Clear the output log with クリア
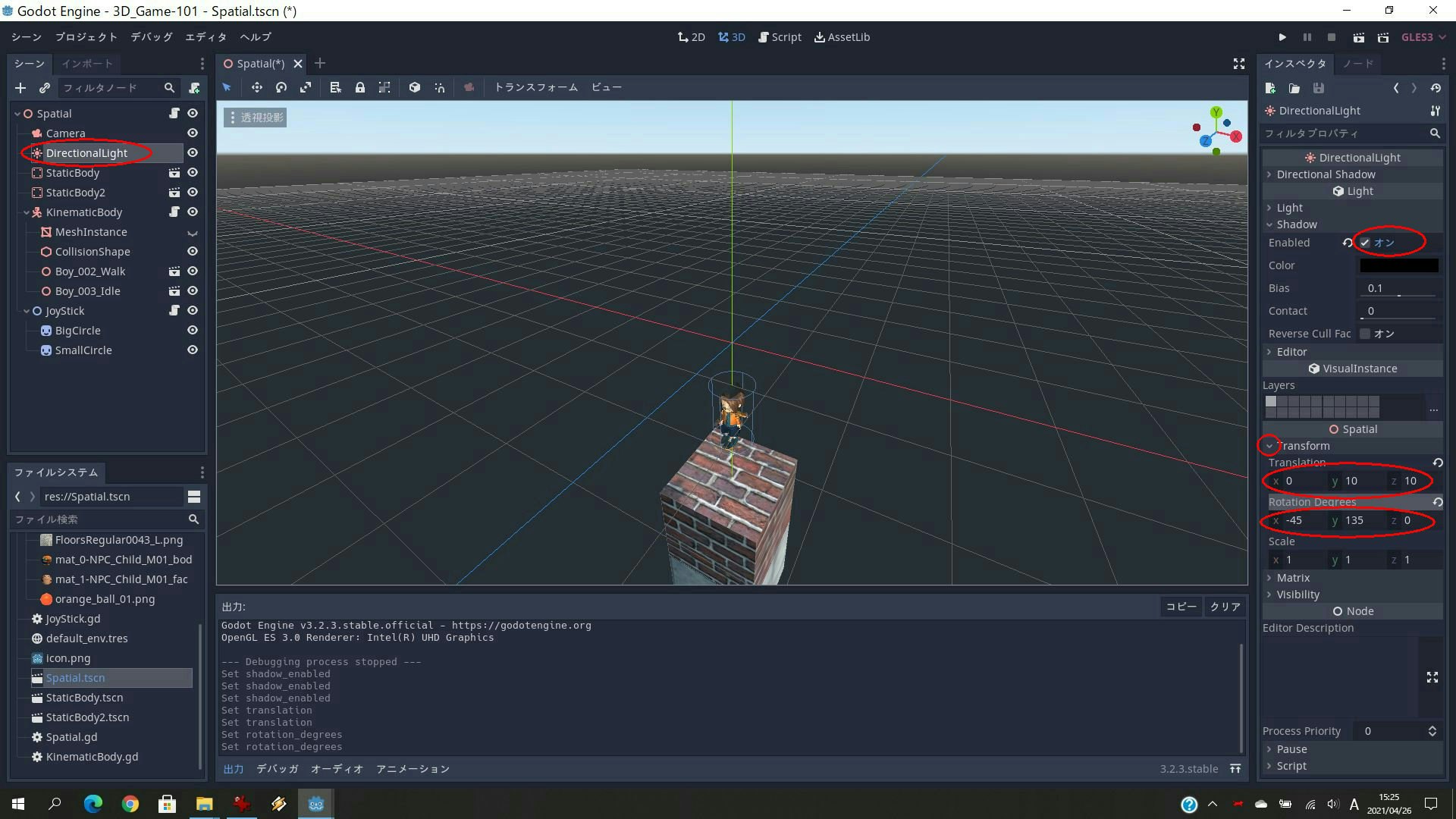This screenshot has width=1456, height=819. 1224,607
